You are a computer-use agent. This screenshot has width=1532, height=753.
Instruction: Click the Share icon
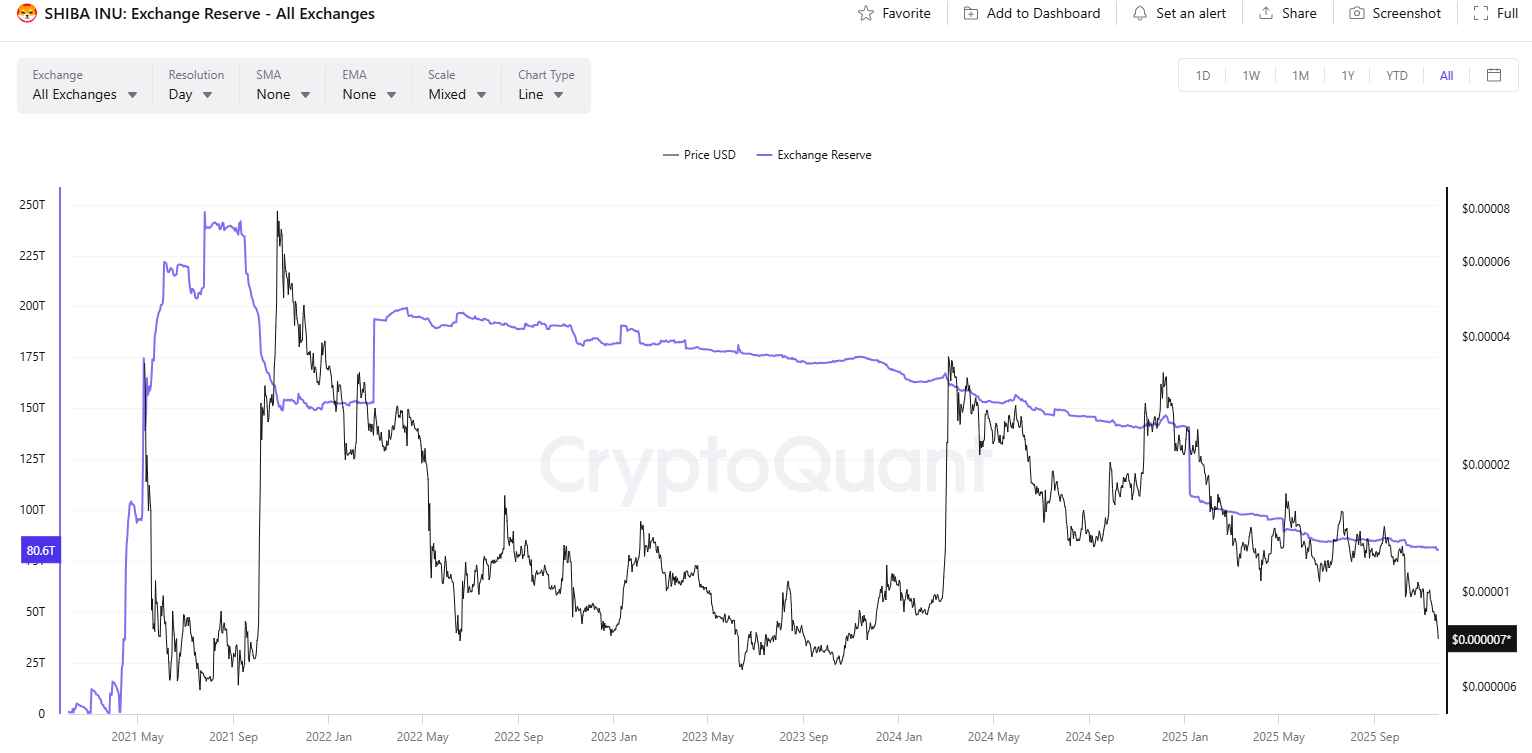coord(1266,13)
